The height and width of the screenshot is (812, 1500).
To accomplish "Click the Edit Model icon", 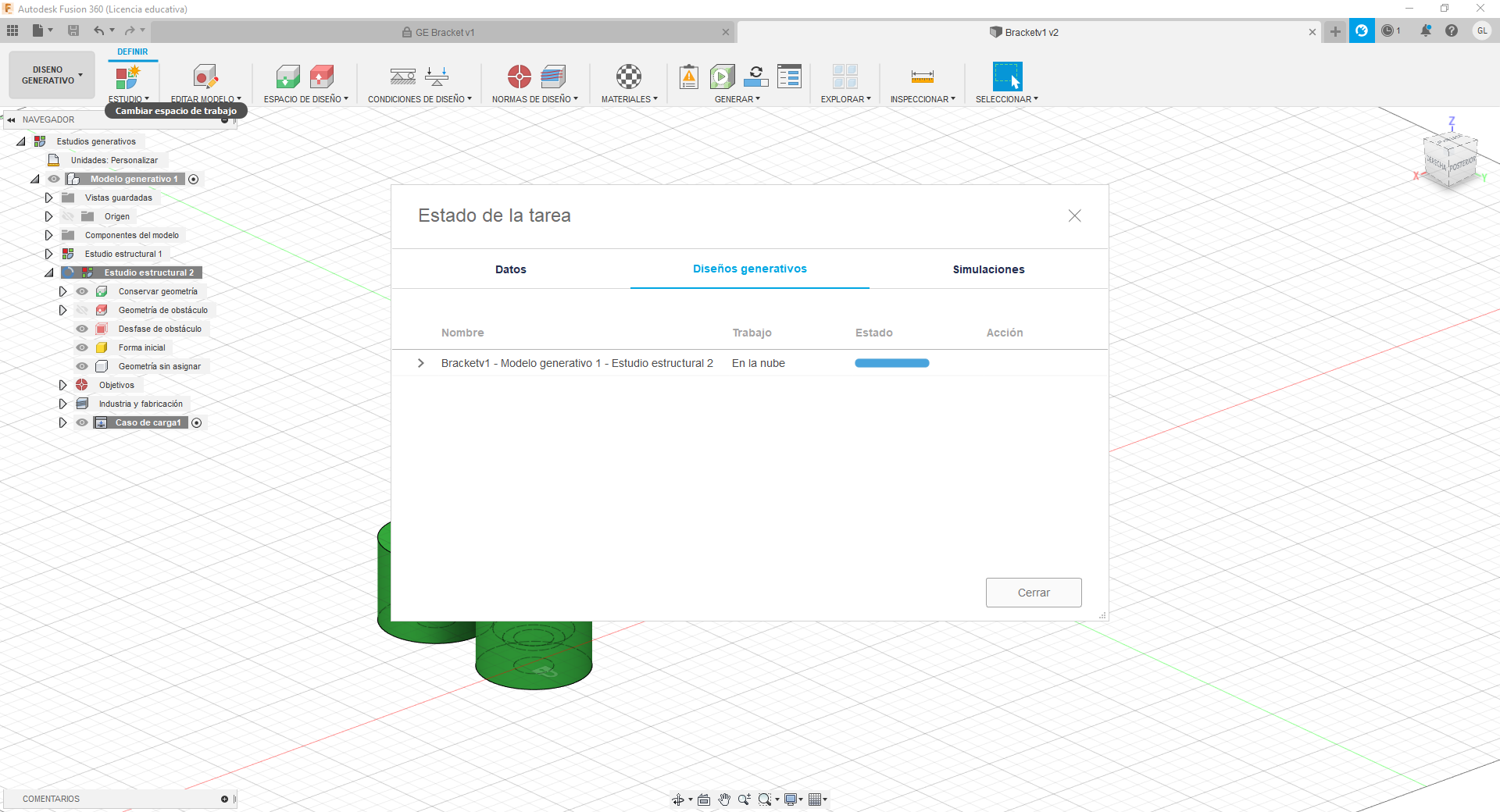I will point(205,77).
